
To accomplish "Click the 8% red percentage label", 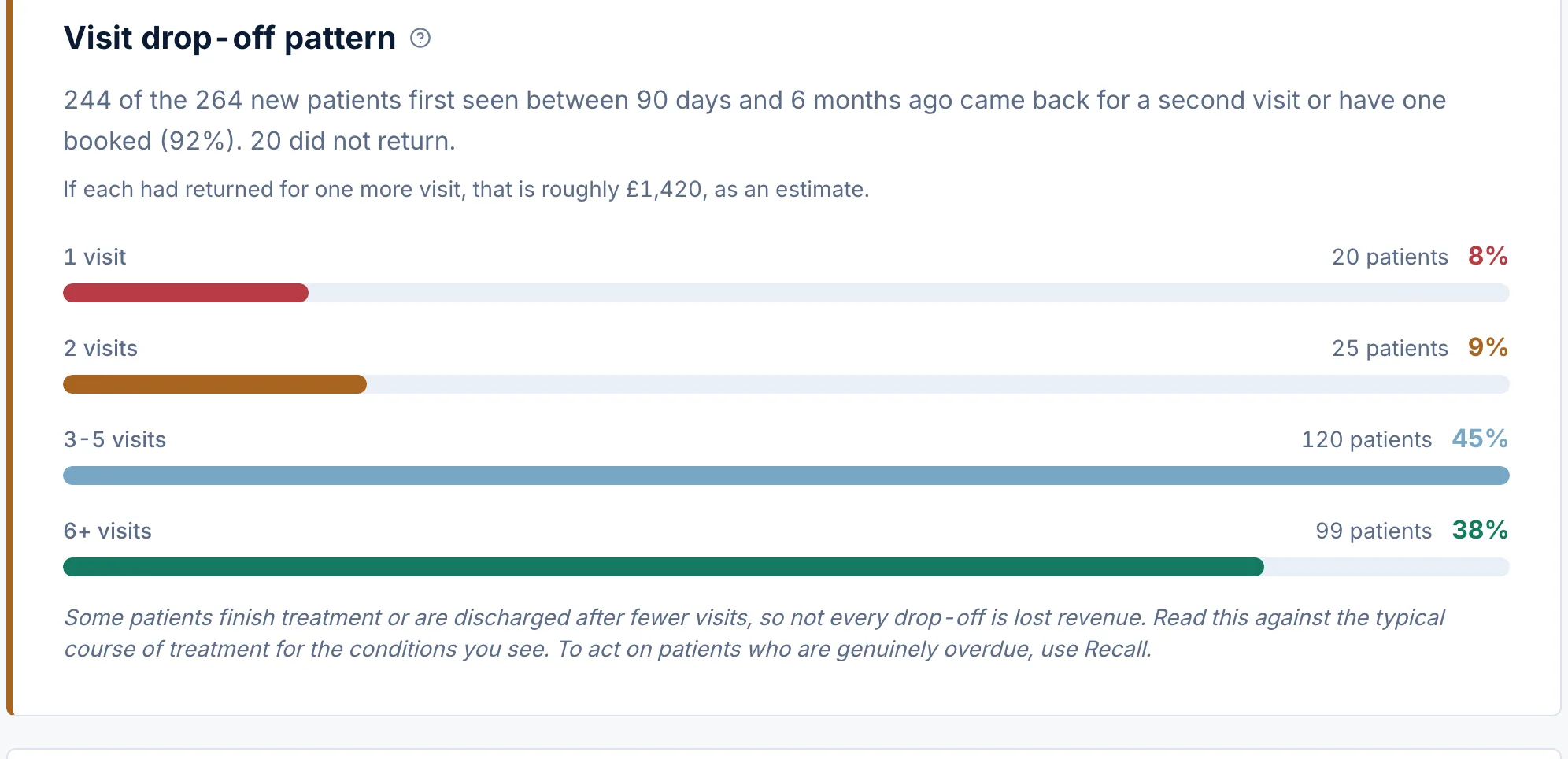I will pyautogui.click(x=1488, y=256).
